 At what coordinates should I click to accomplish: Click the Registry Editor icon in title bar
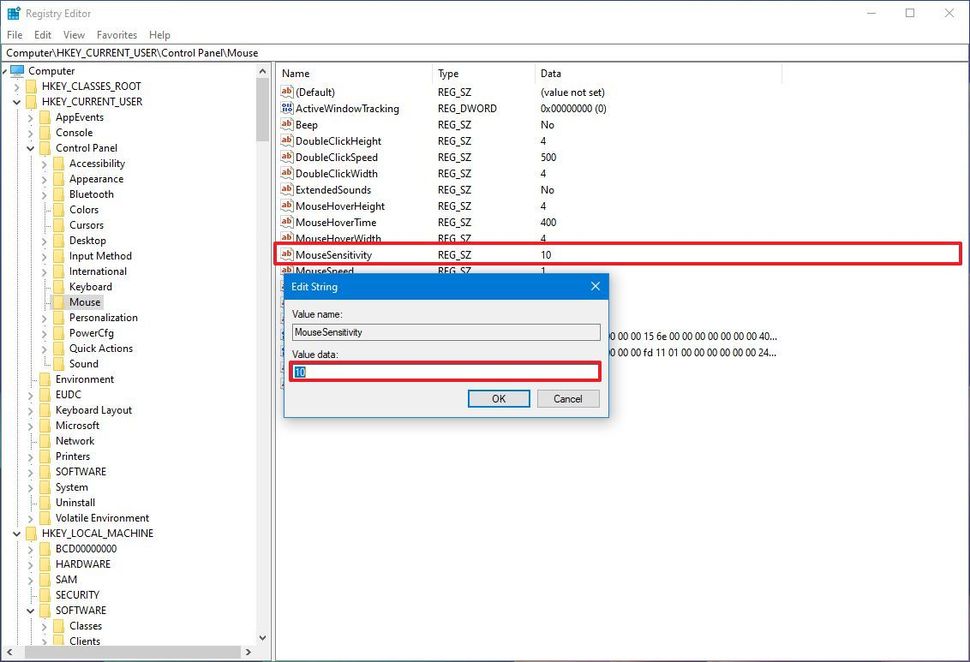12,12
